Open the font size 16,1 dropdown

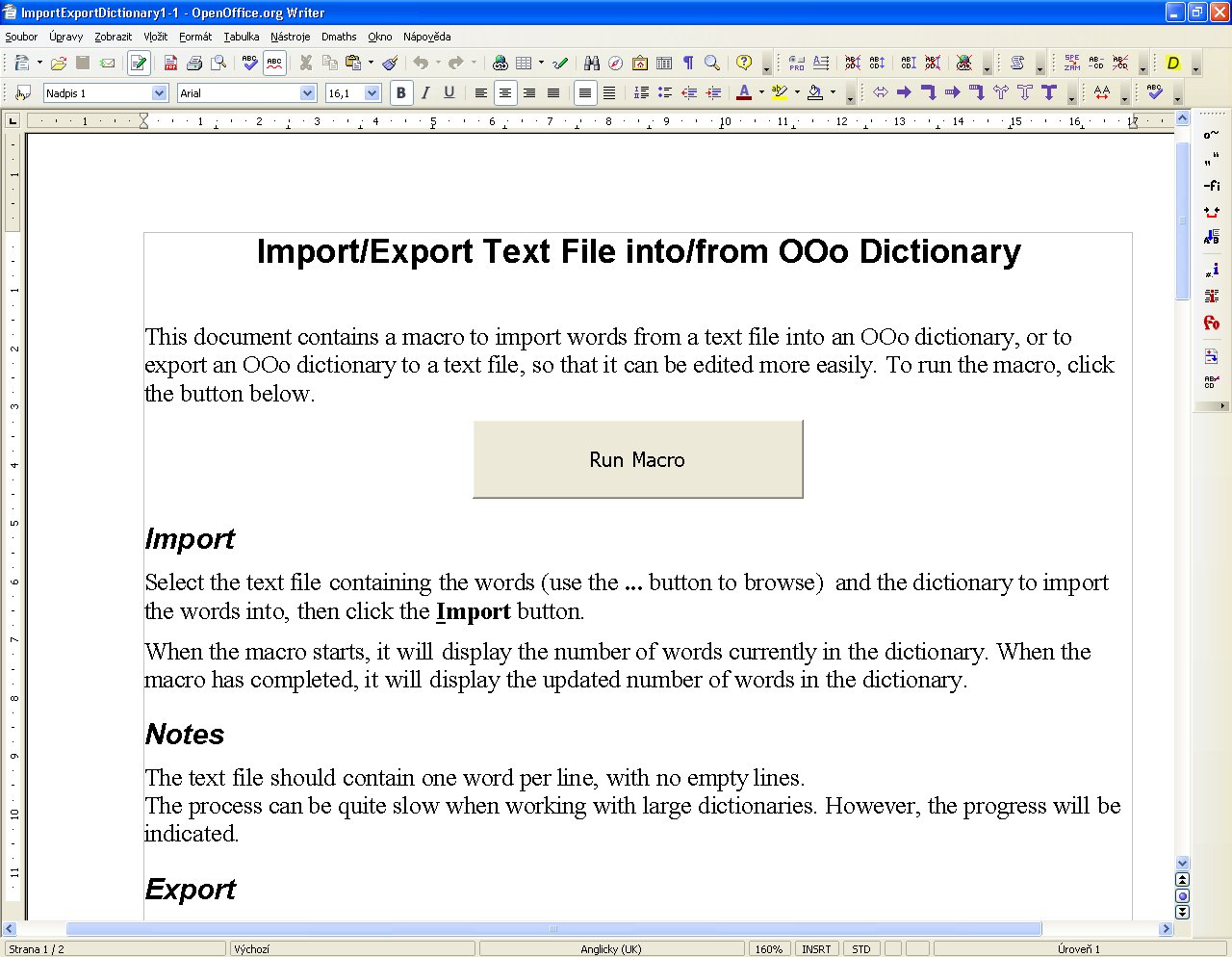pyautogui.click(x=372, y=93)
